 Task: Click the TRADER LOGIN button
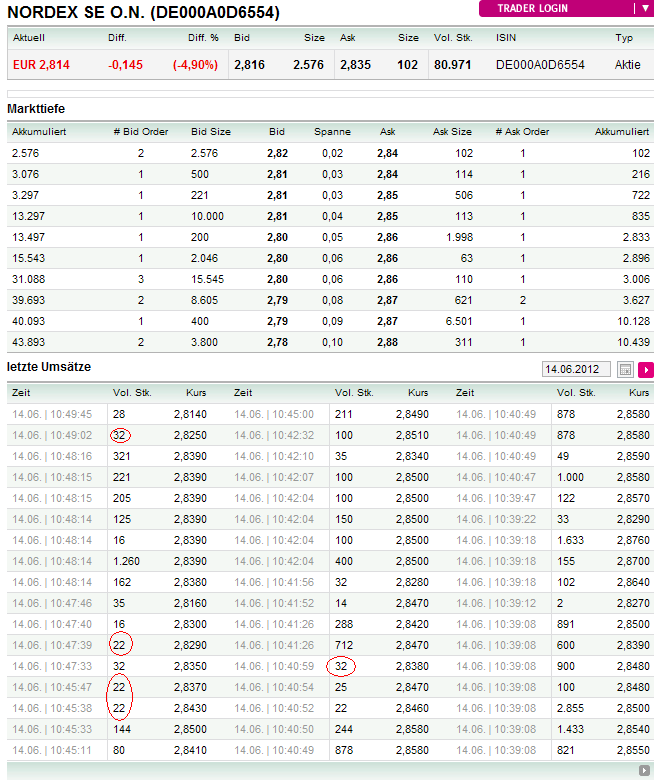532,8
